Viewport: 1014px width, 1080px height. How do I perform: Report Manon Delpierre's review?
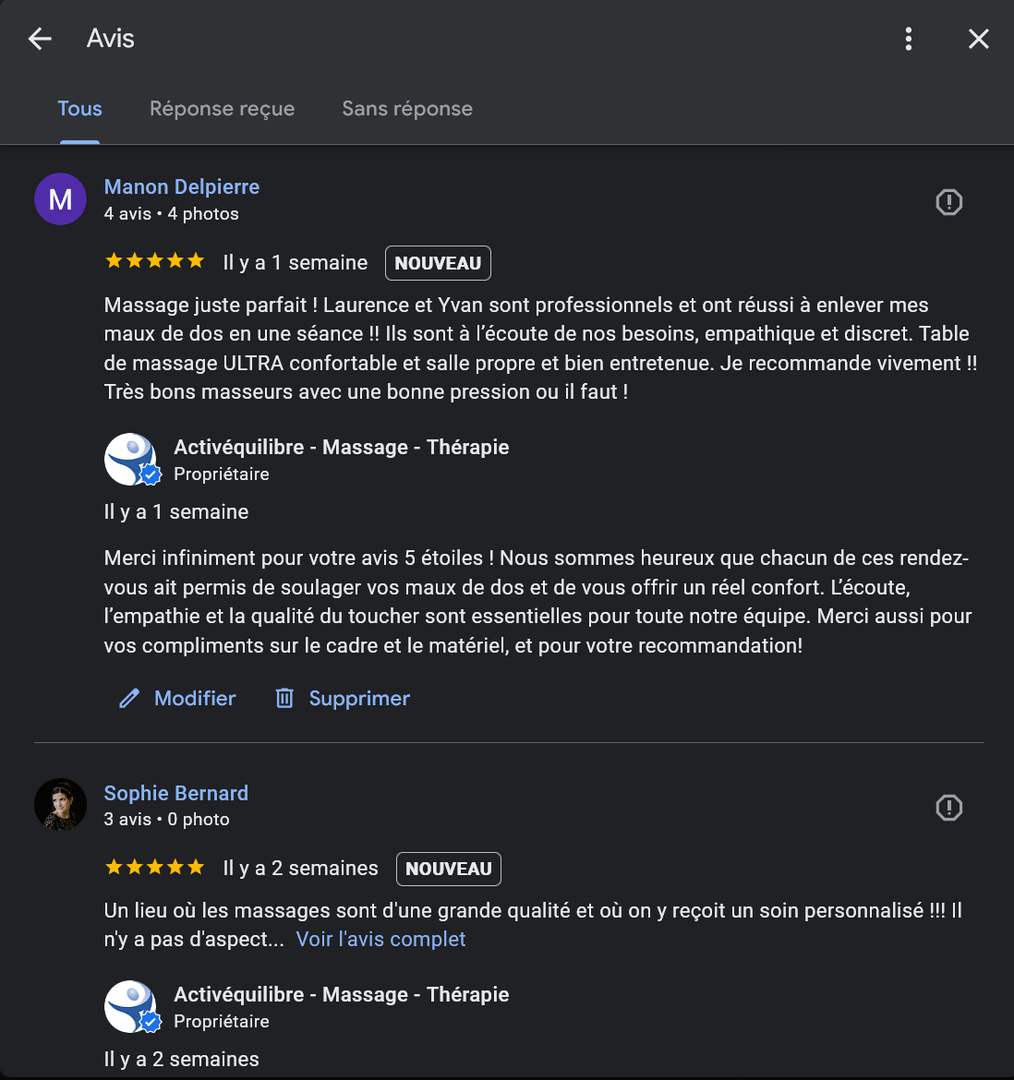pos(948,203)
